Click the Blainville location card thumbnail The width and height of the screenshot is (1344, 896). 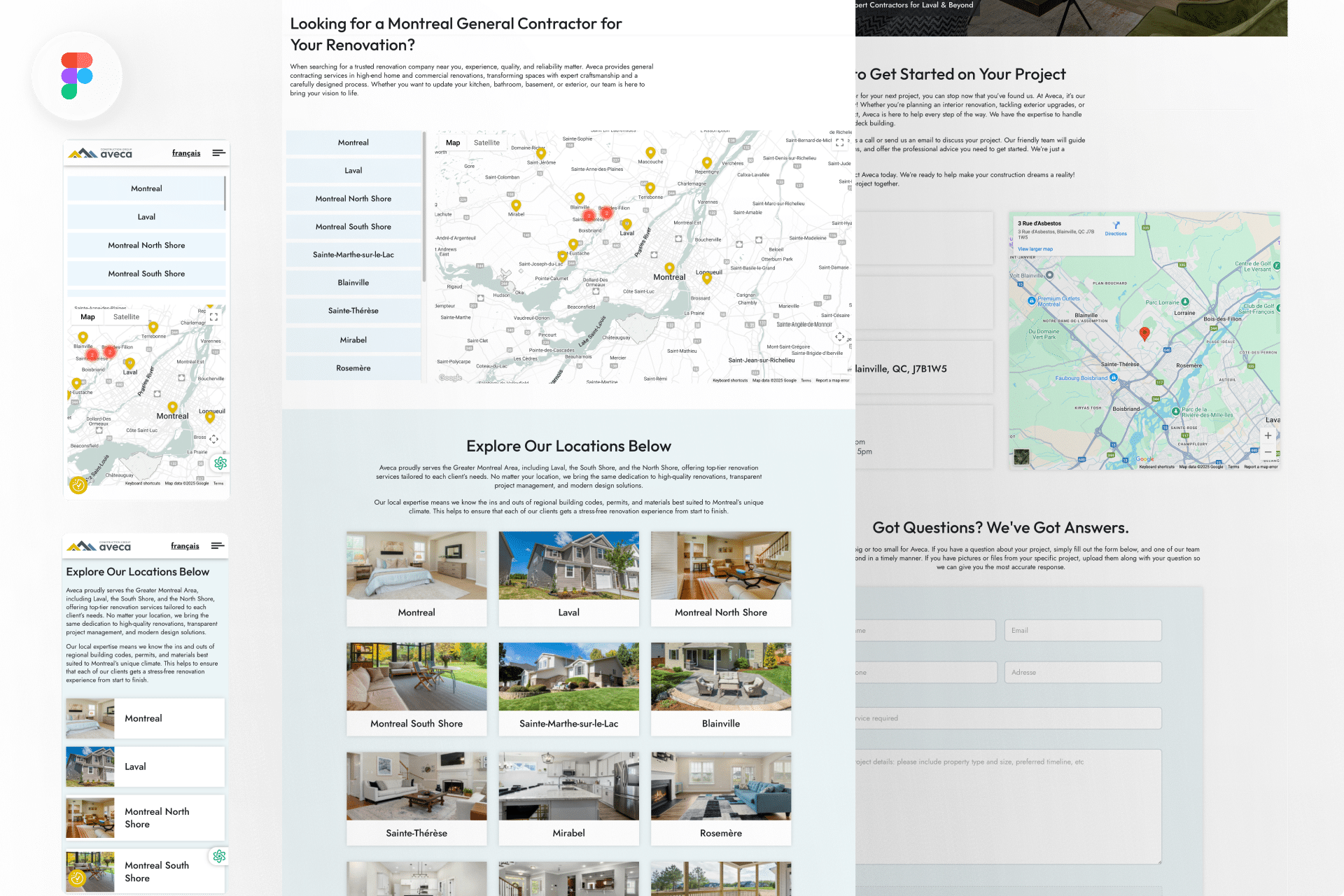[720, 677]
